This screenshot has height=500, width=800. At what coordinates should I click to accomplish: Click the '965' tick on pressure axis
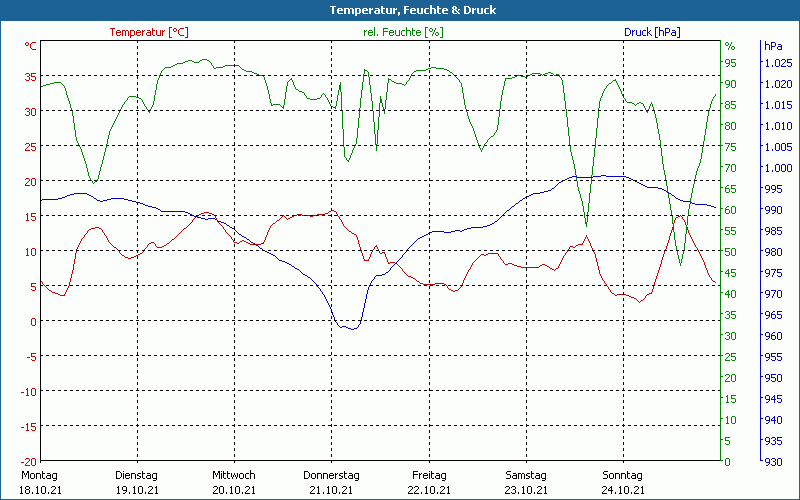tap(773, 315)
